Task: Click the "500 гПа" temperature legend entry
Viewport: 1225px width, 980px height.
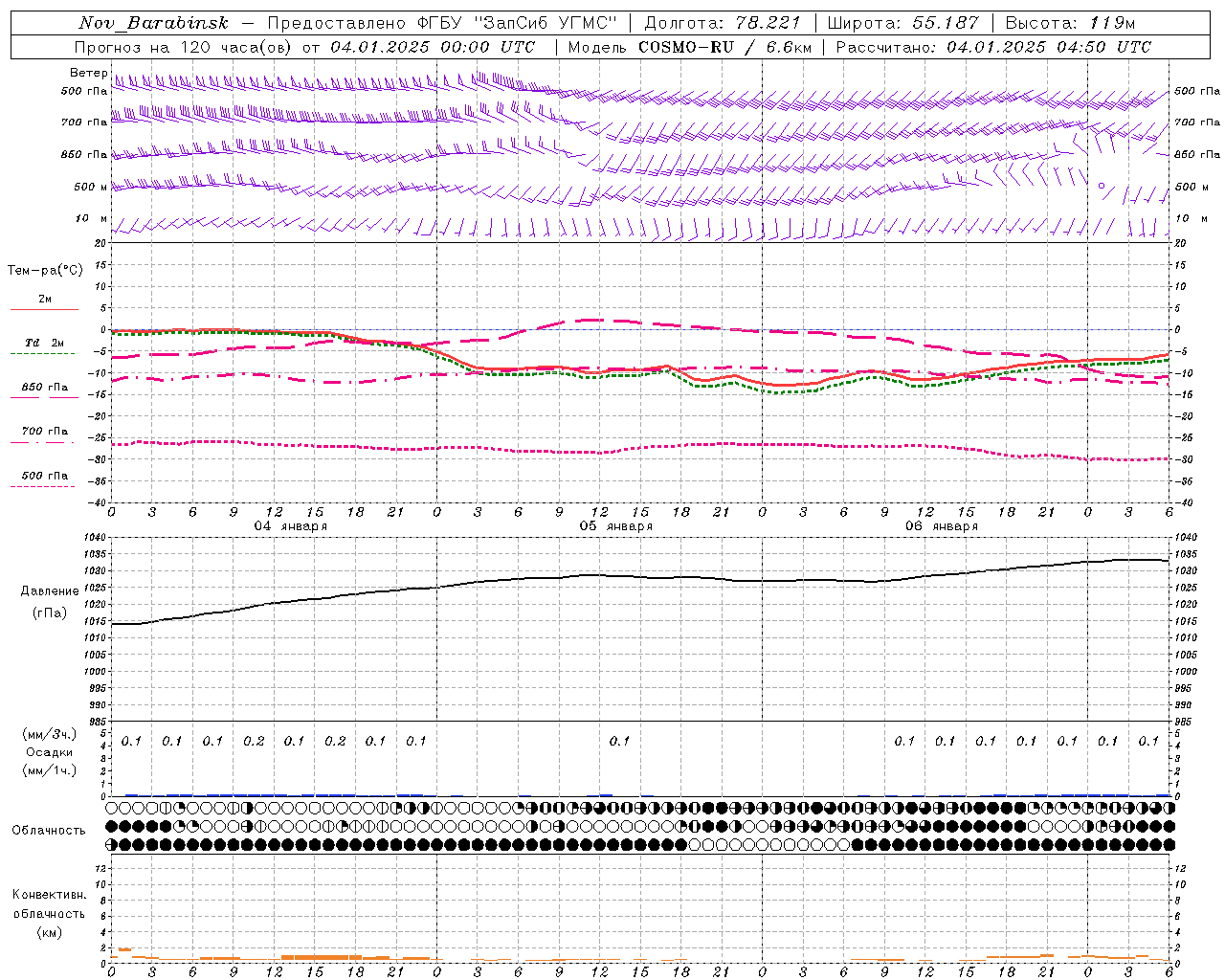Action: (x=44, y=475)
